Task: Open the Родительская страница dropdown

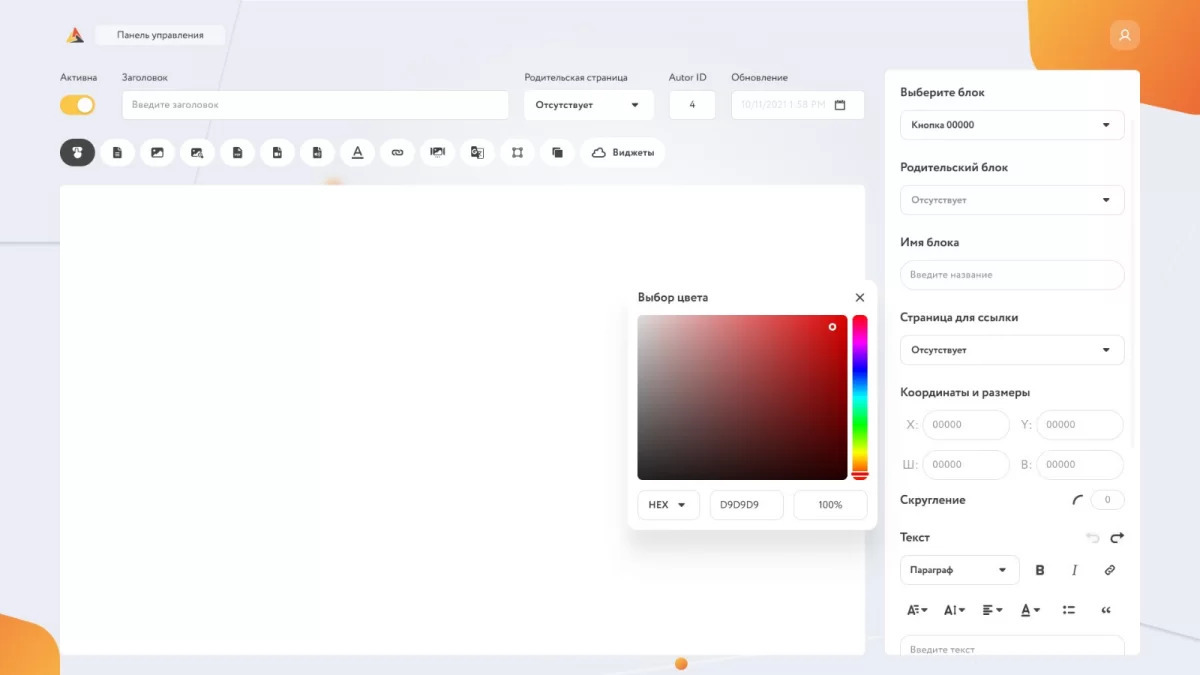Action: pos(588,105)
